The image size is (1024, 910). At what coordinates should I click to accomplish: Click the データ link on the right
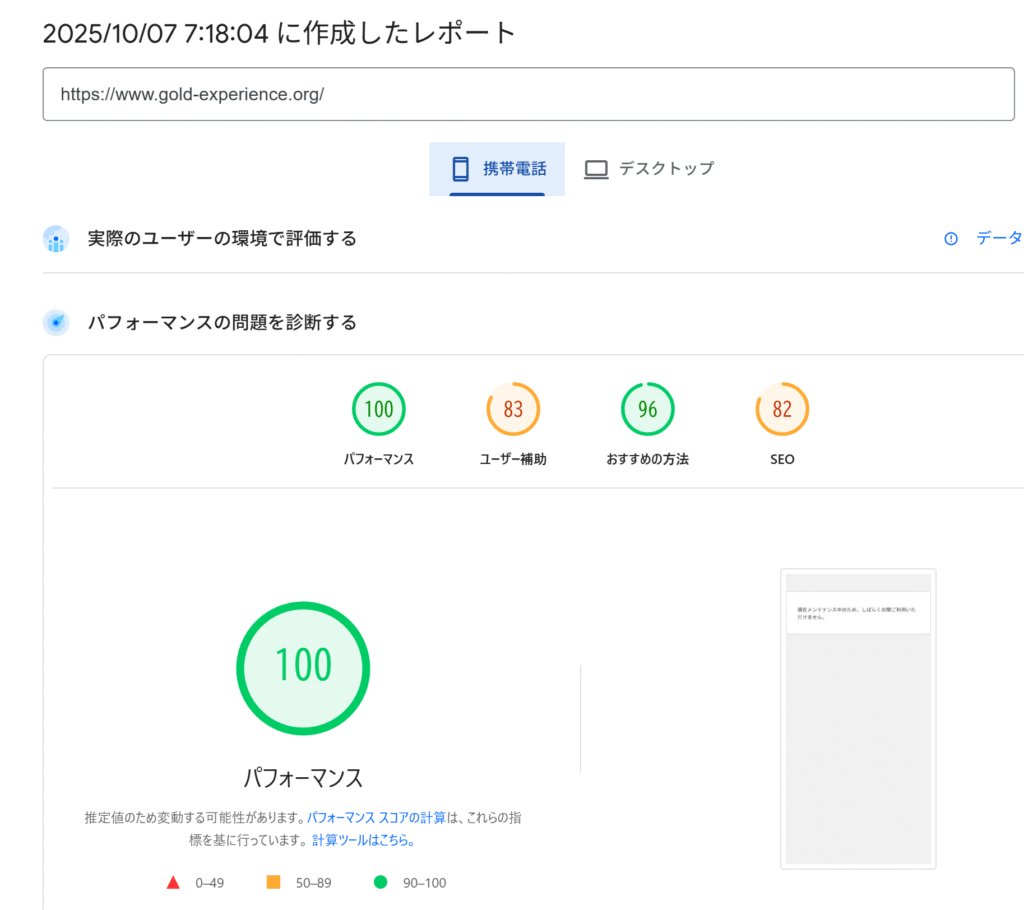998,238
